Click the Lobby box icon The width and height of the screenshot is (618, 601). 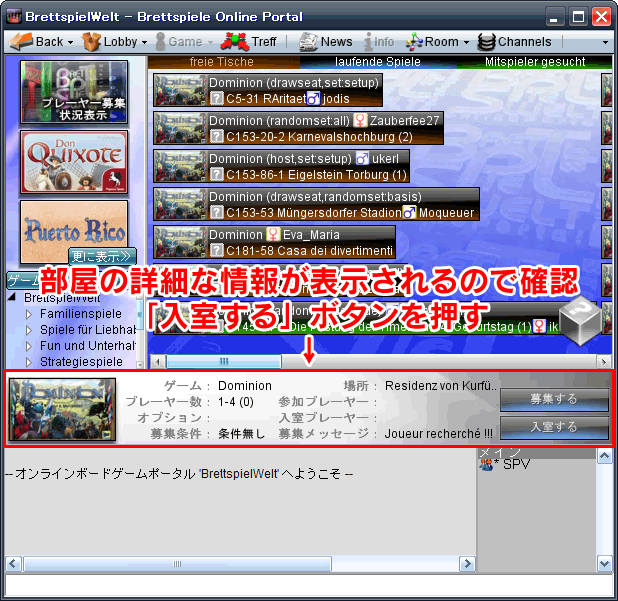pos(91,41)
